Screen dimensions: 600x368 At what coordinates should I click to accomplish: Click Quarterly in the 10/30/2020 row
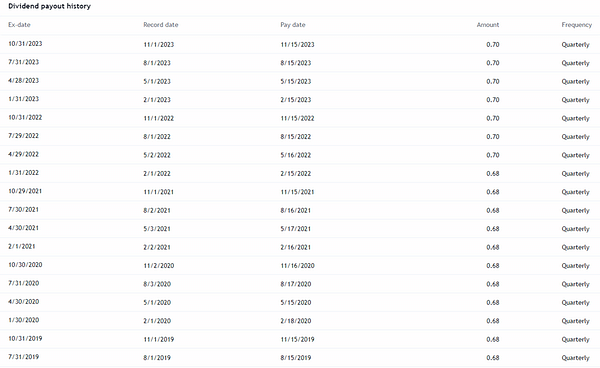576,266
